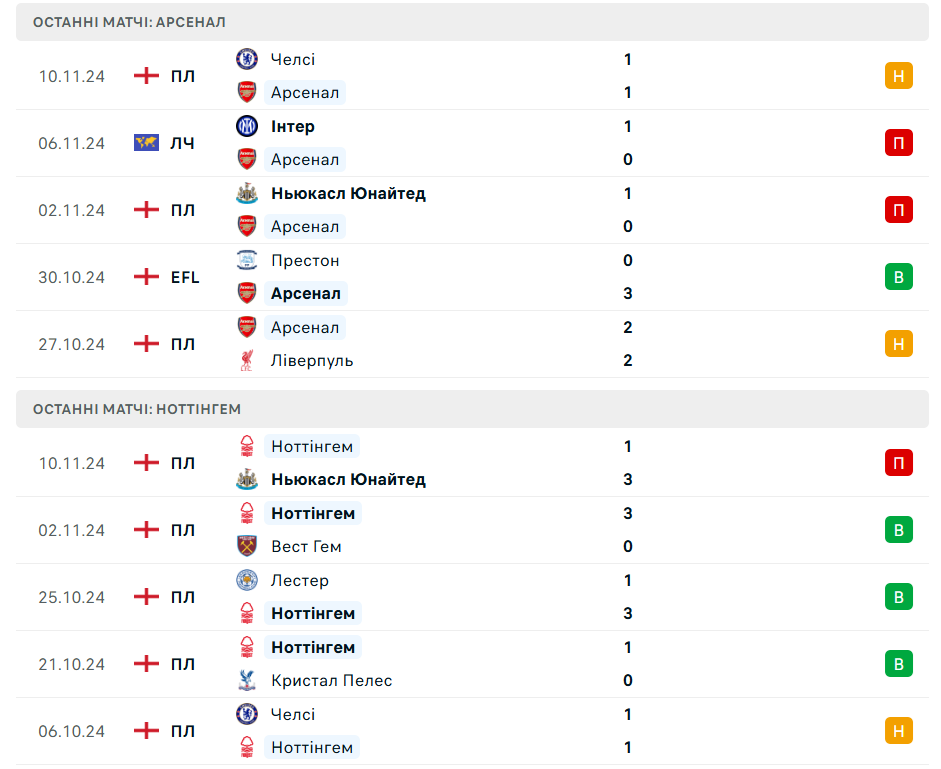Click the Crystal Palace club crest
This screenshot has height=769, width=941.
point(246,680)
